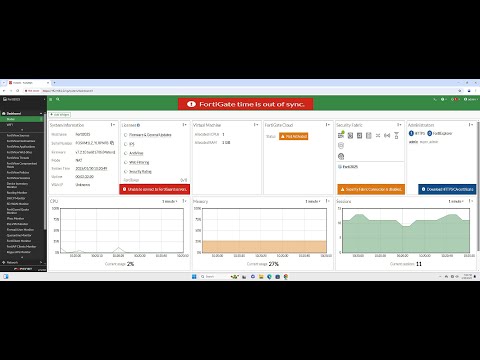
Task: Open the search icon in green header
Action: tap(58, 99)
